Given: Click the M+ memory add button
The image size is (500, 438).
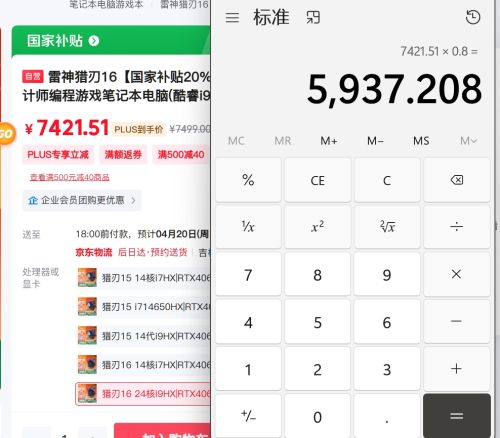Looking at the screenshot, I should pos(329,141).
